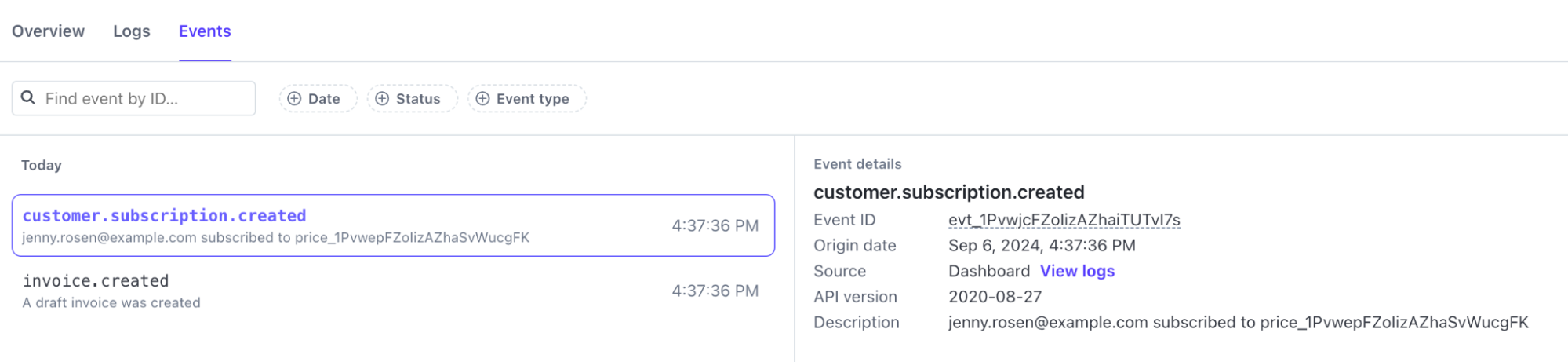Click the View logs link
This screenshot has width=1568, height=362.
[1077, 271]
